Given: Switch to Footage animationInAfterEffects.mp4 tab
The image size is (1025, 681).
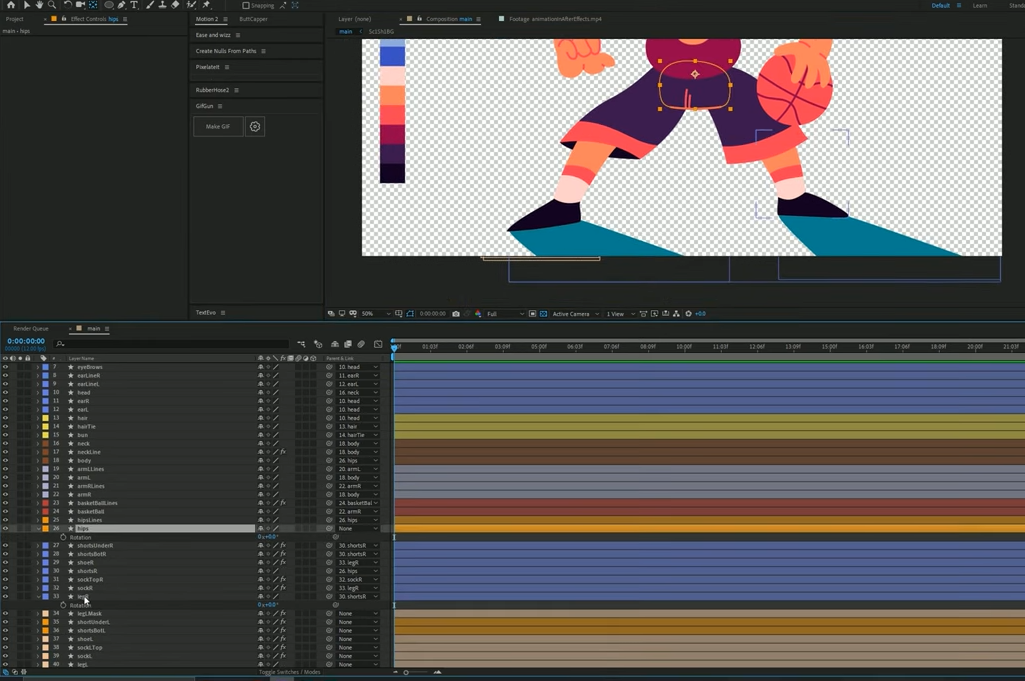Looking at the screenshot, I should 555,19.
